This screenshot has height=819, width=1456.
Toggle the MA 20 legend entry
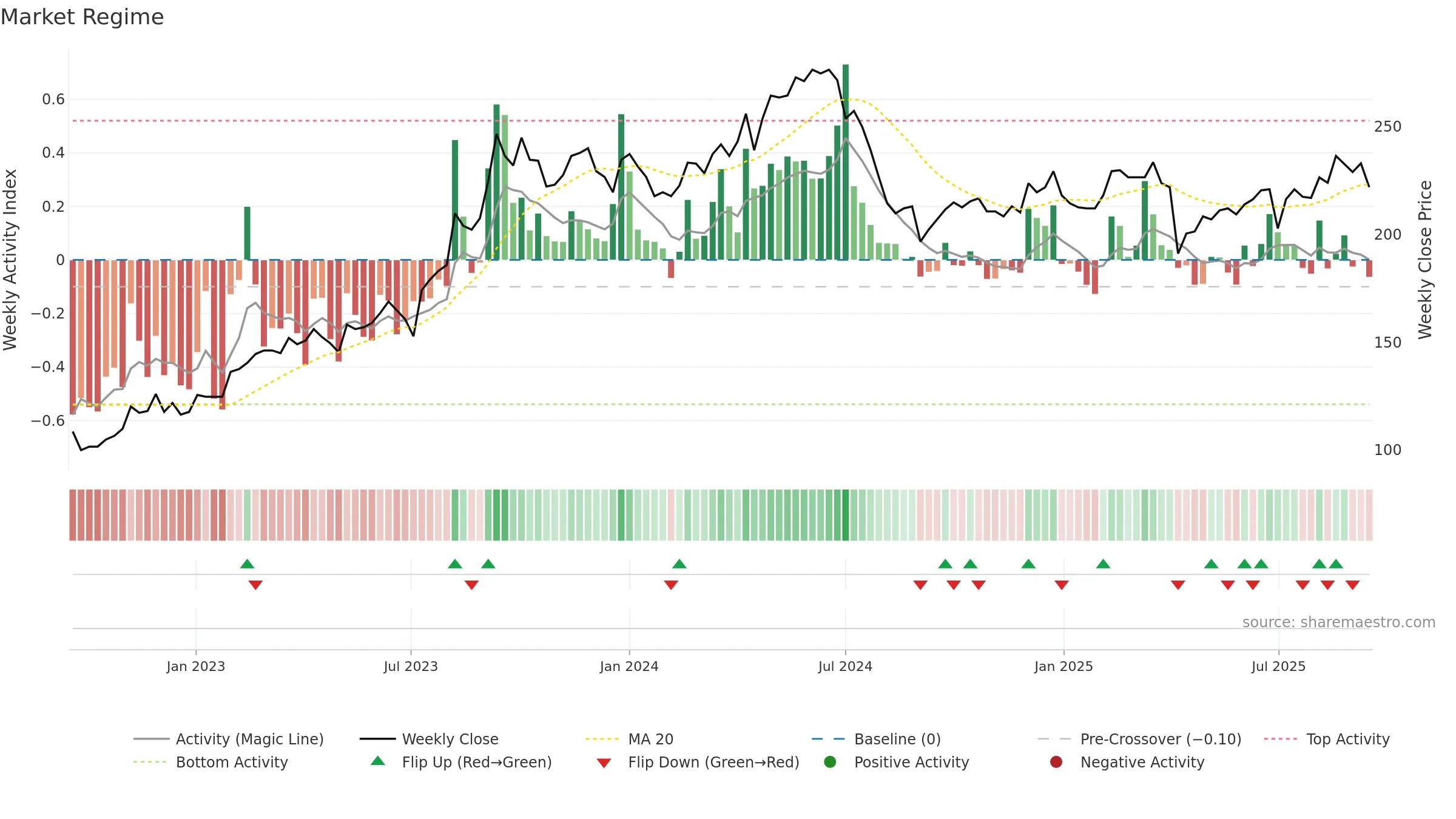[630, 739]
